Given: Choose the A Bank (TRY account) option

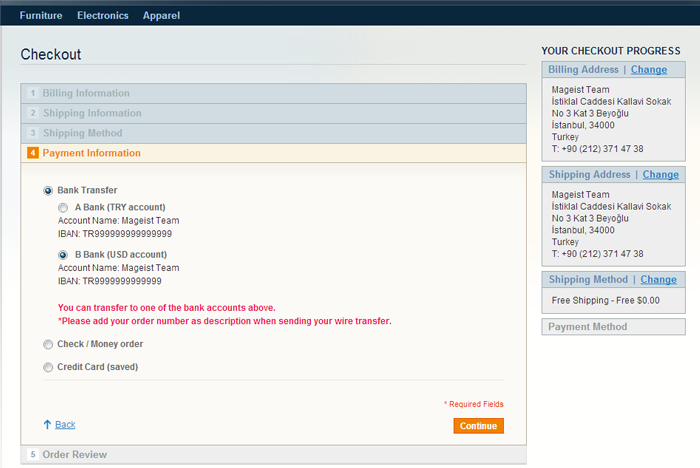Looking at the screenshot, I should point(63,208).
